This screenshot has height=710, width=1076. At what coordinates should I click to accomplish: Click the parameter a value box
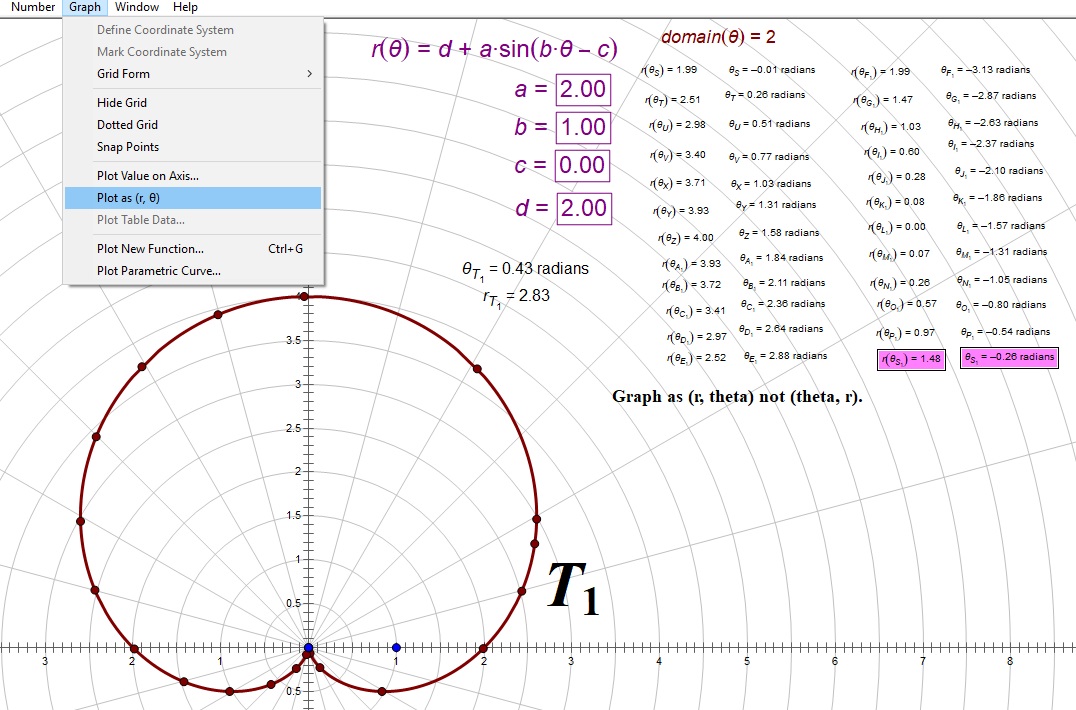click(582, 89)
